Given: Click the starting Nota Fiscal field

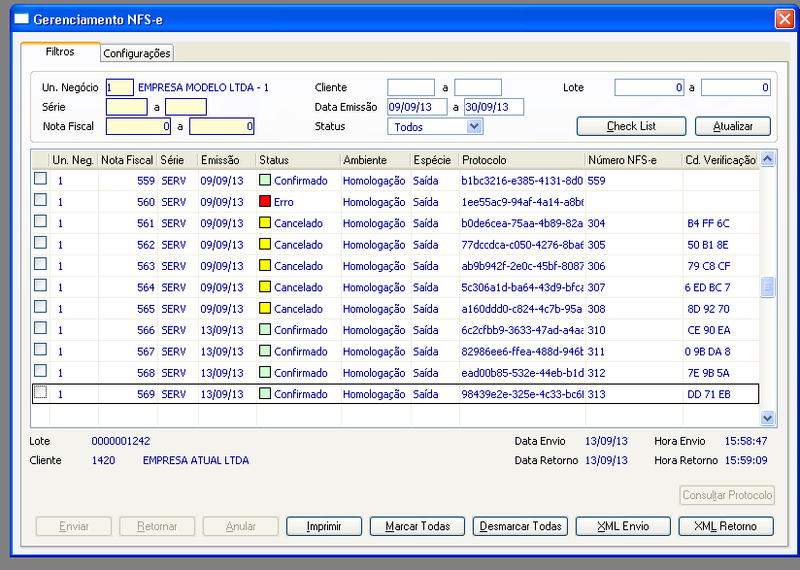Looking at the screenshot, I should (x=138, y=126).
